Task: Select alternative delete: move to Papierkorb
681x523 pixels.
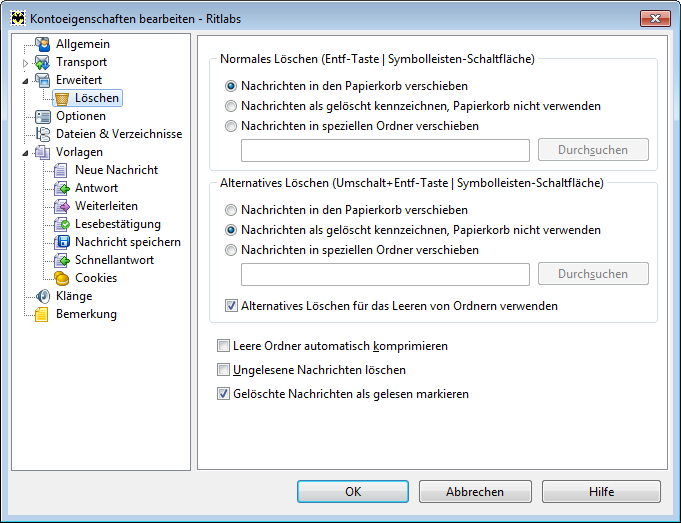Action: click(231, 210)
